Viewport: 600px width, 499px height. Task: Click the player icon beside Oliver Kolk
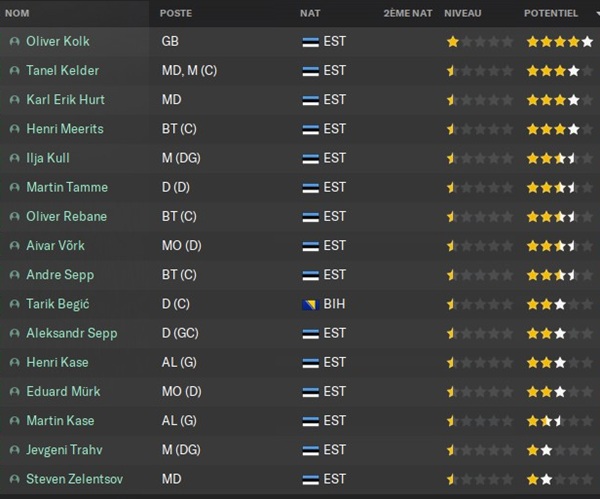coord(14,42)
